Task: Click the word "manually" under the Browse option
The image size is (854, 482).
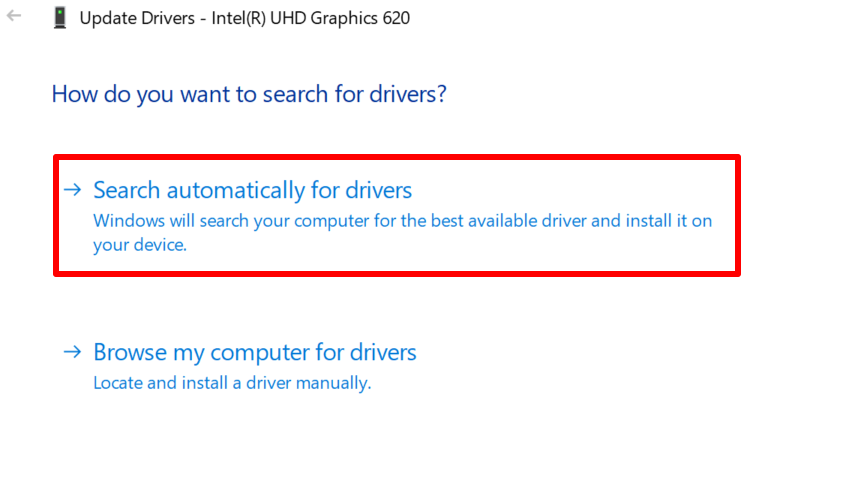Action: 336,382
